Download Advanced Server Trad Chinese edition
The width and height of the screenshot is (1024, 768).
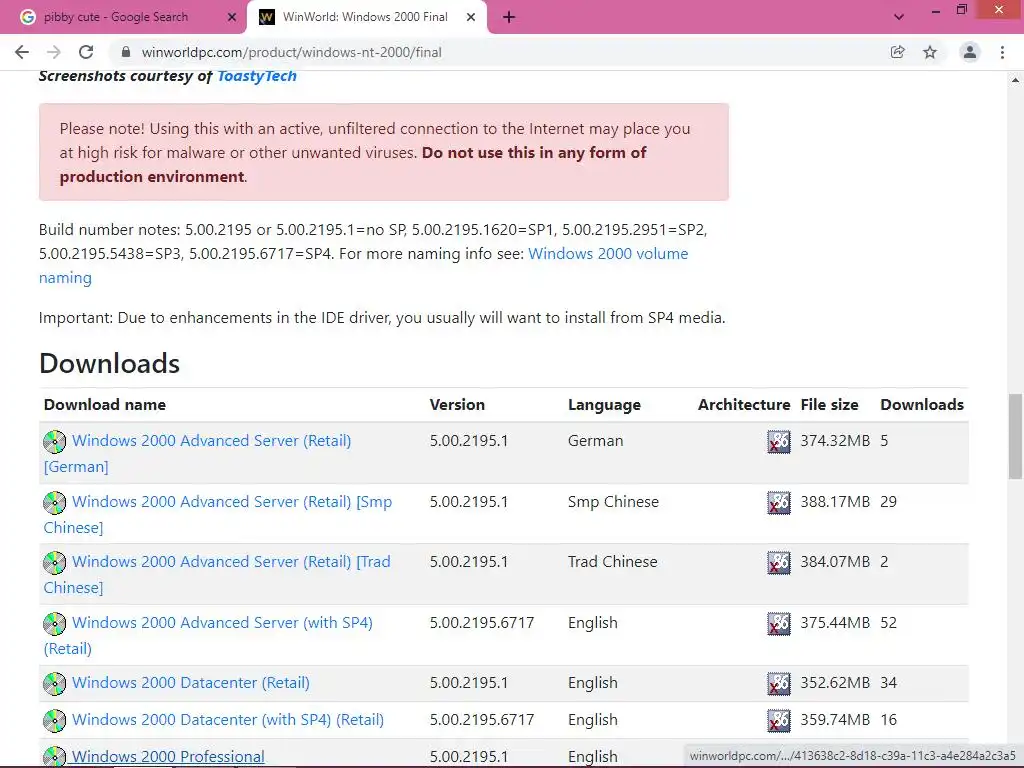tap(217, 574)
